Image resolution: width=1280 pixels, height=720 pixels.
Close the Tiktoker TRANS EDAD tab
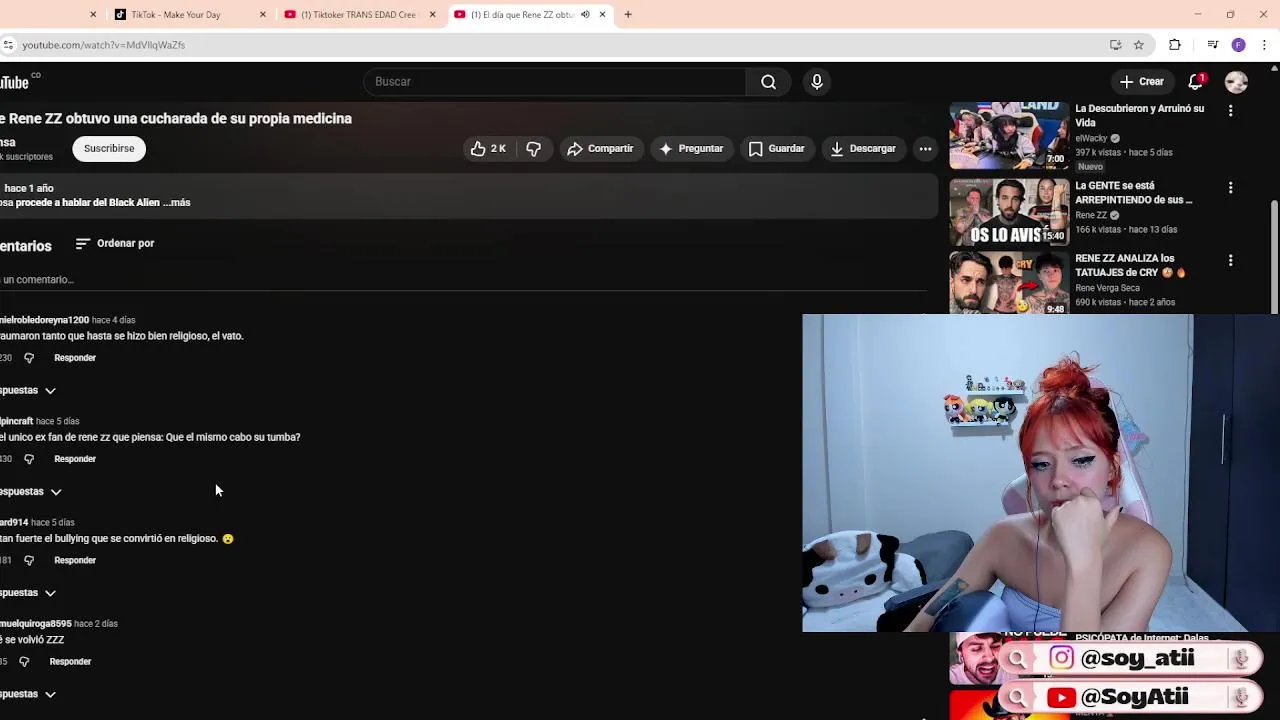tap(433, 14)
